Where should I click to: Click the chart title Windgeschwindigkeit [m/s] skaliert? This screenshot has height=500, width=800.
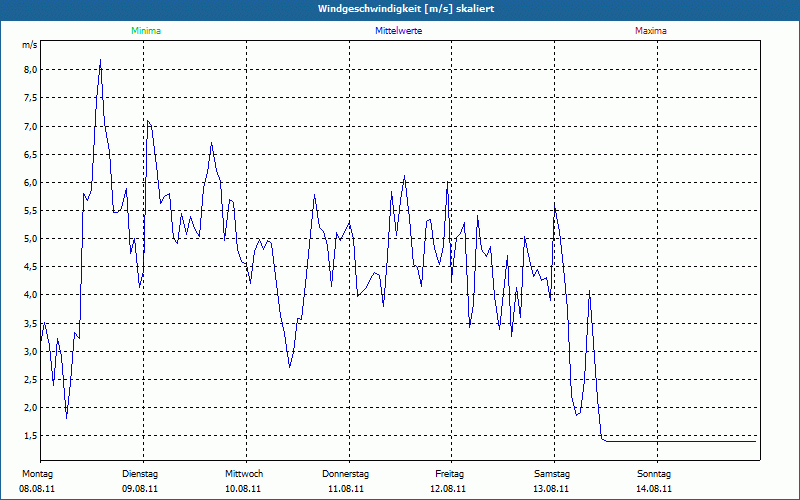pyautogui.click(x=406, y=9)
